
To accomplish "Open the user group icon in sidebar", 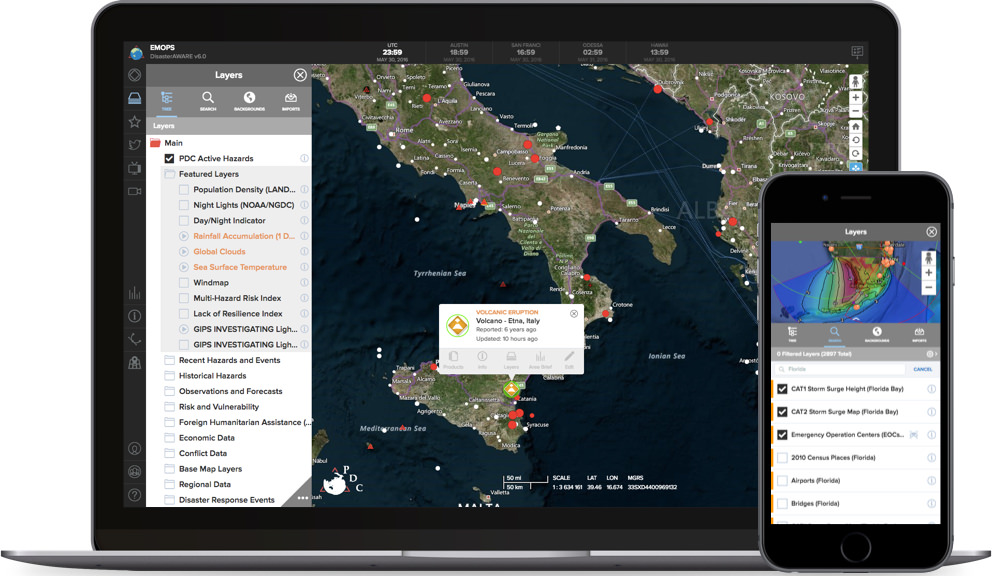I will point(135,472).
